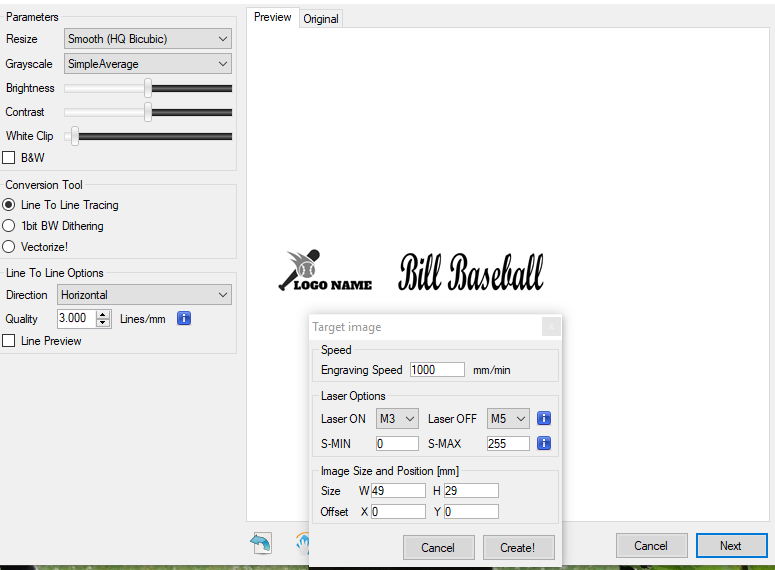Image resolution: width=775 pixels, height=570 pixels.
Task: Click the info icon next to Quality Lines/mm
Action: [x=184, y=318]
